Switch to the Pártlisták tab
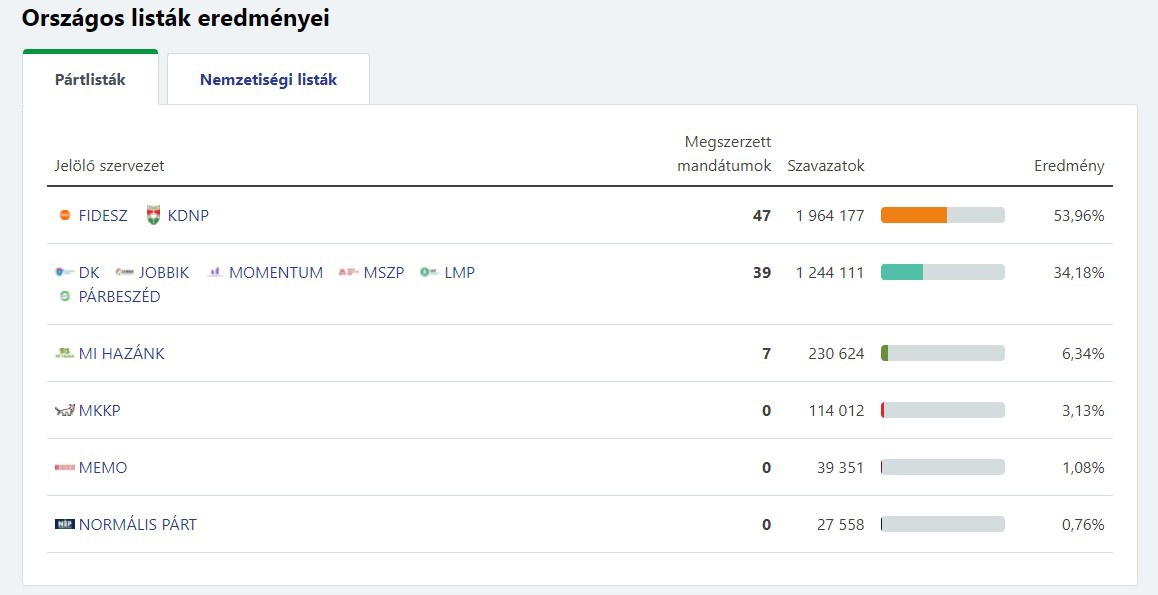This screenshot has width=1158, height=595. pyautogui.click(x=90, y=80)
